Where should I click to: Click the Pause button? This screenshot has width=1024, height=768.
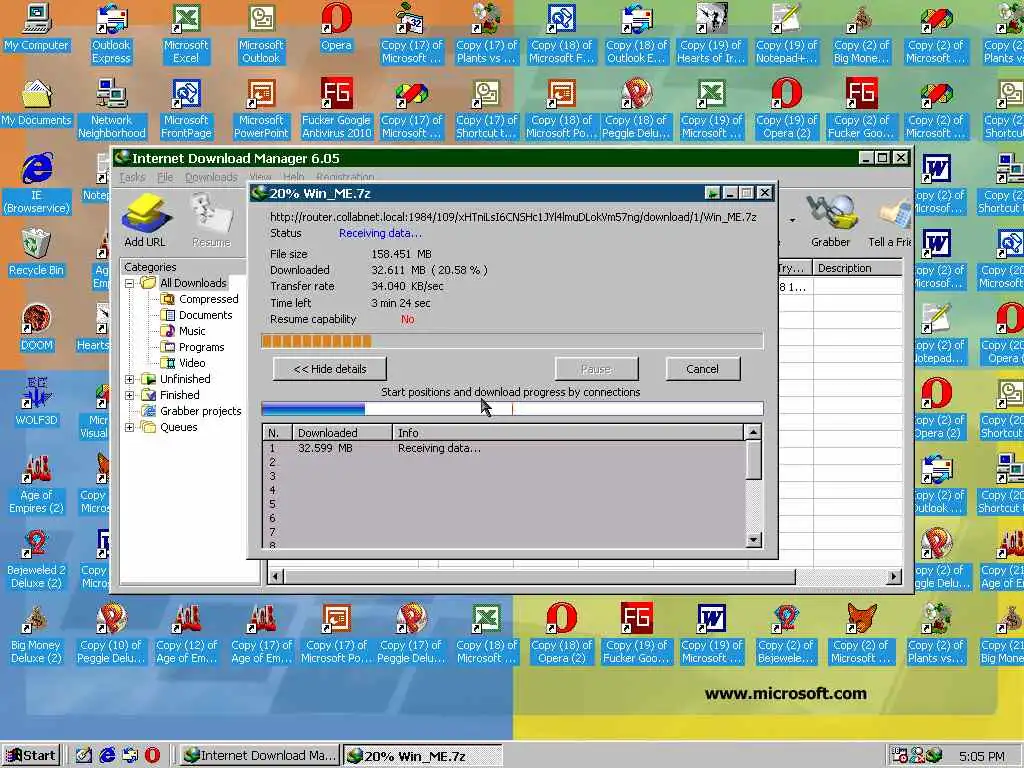click(x=596, y=369)
